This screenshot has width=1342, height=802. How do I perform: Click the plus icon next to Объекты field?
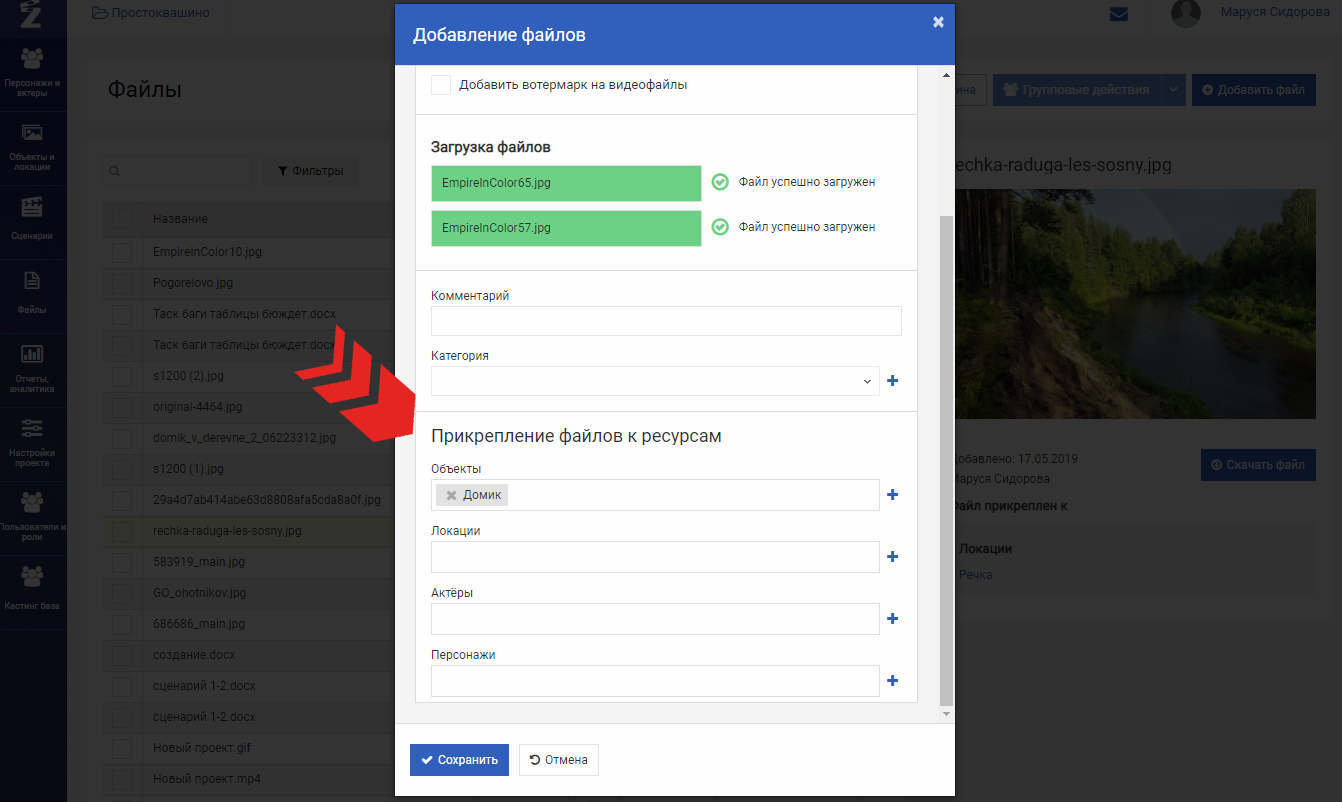coord(893,495)
